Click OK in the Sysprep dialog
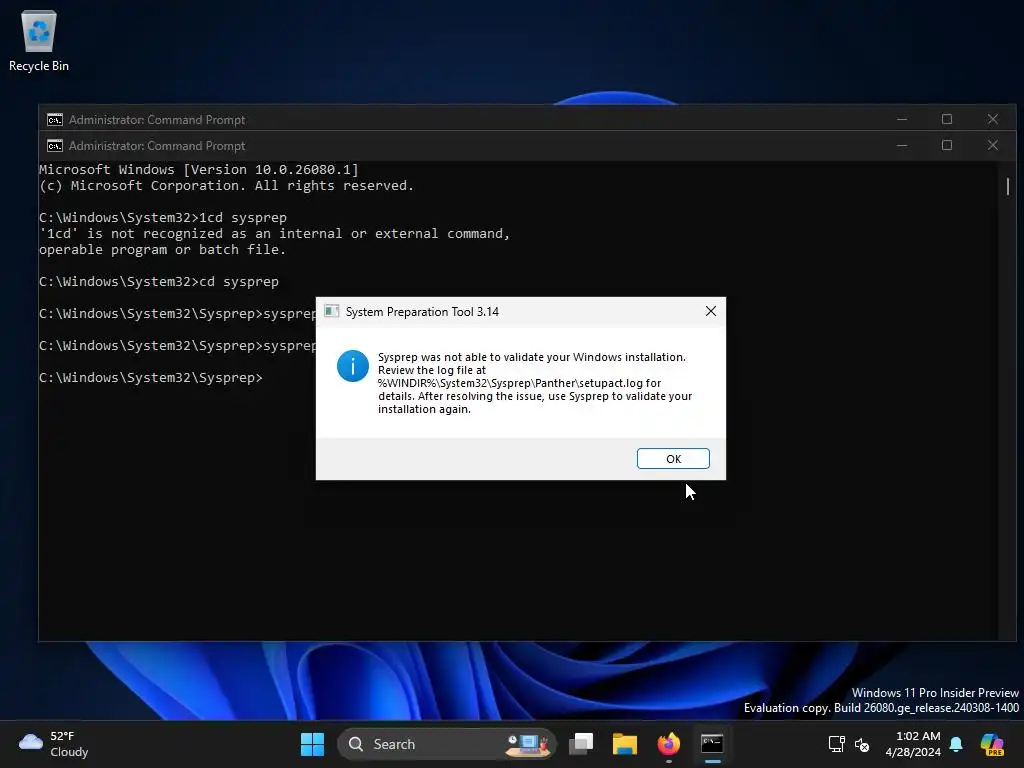 click(x=673, y=458)
